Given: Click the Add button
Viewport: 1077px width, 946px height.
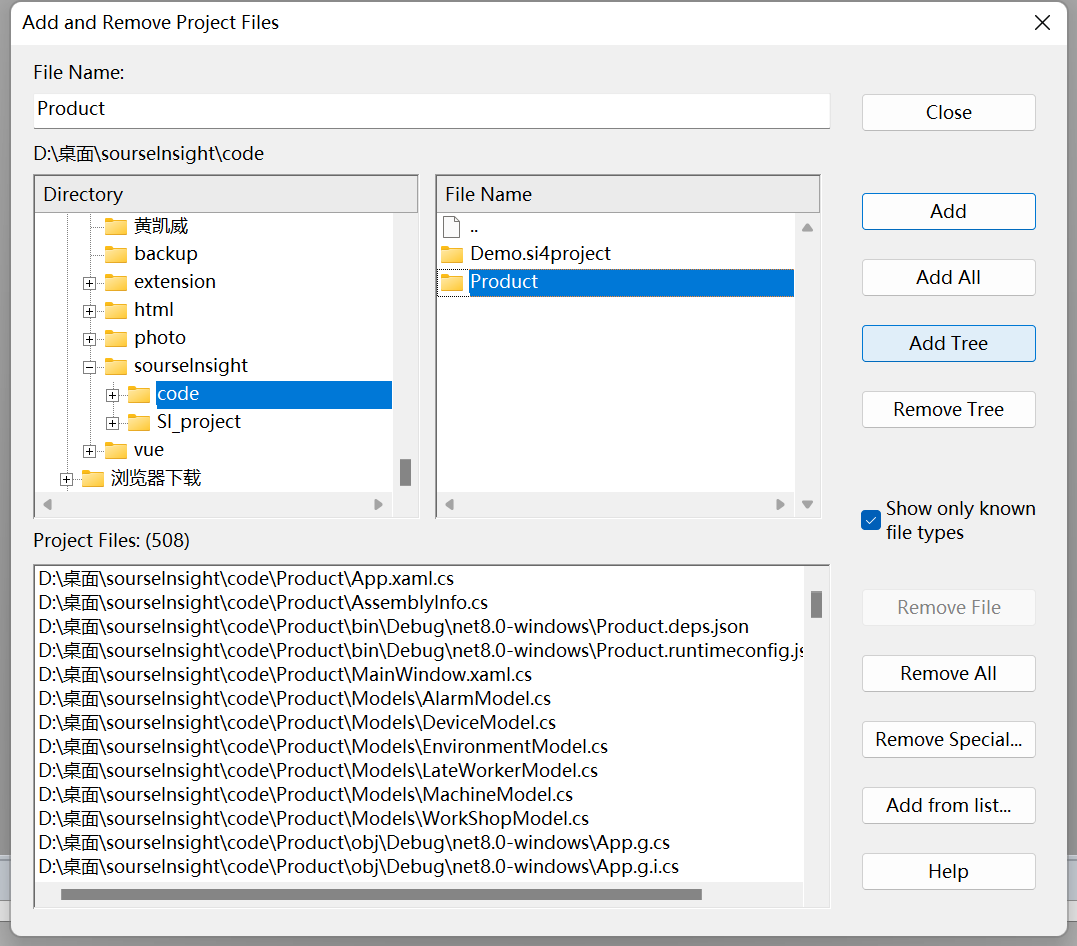Looking at the screenshot, I should pyautogui.click(x=949, y=211).
